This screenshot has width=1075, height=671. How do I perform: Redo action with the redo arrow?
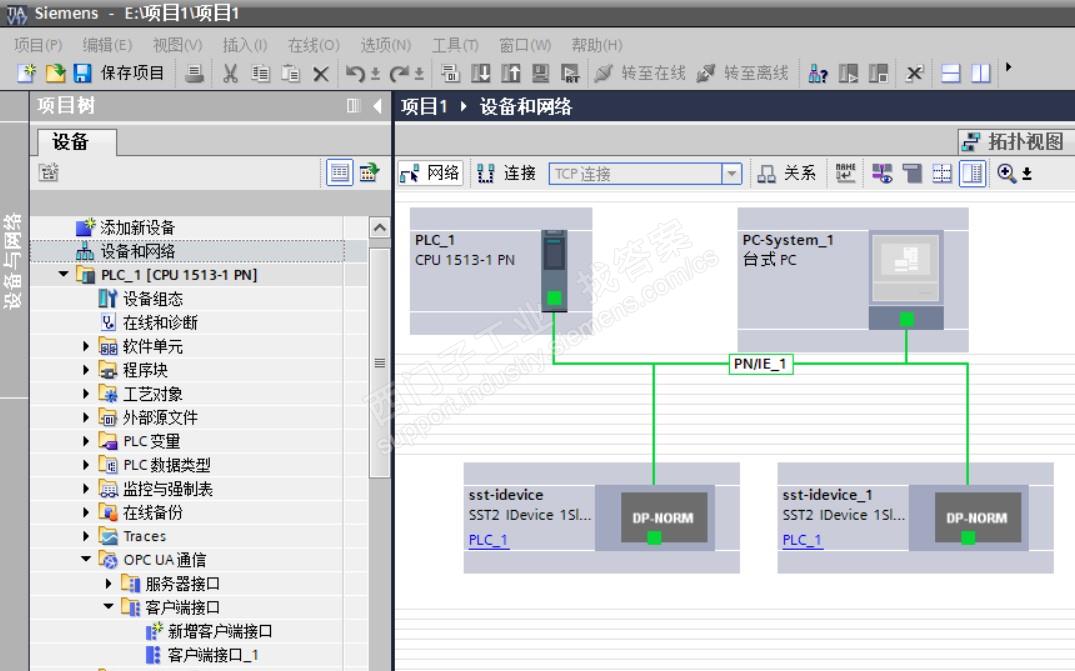point(399,73)
